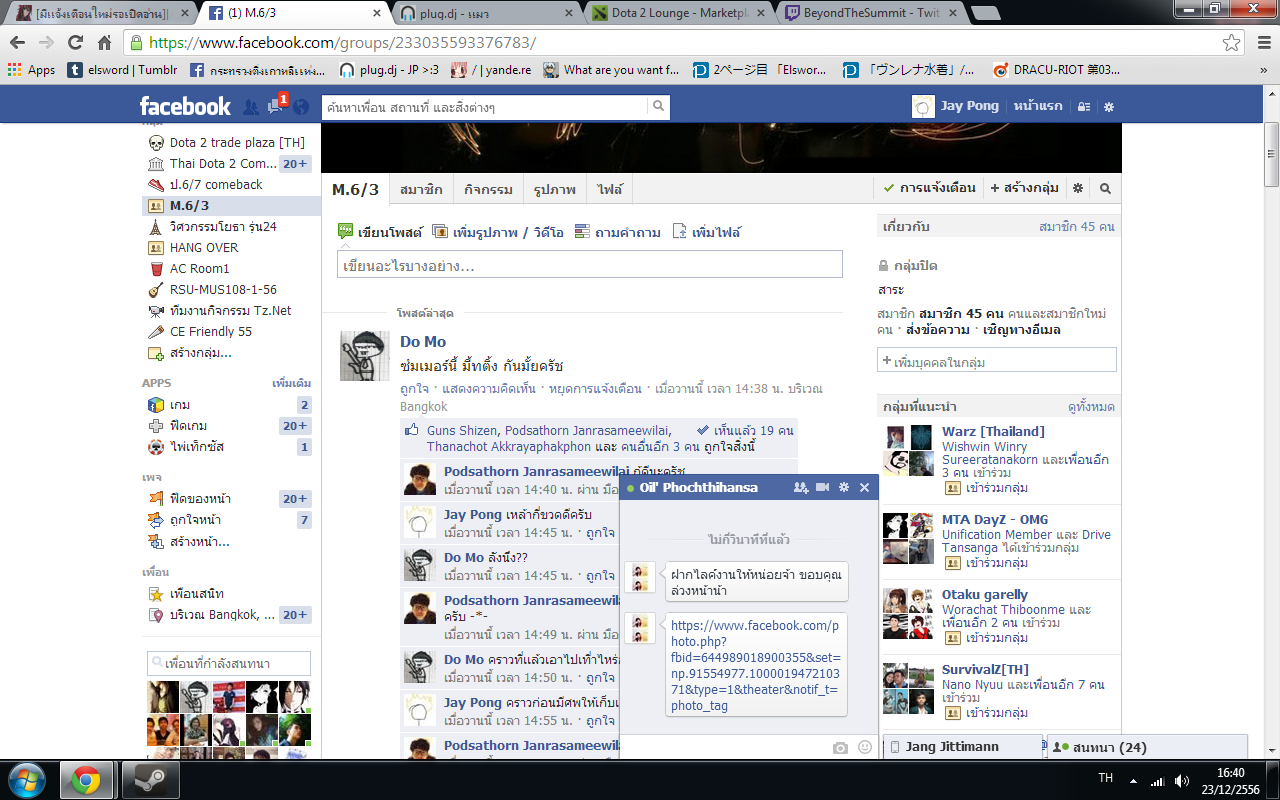Open the files tab ไฟล์
The image size is (1280, 800).
pos(610,189)
